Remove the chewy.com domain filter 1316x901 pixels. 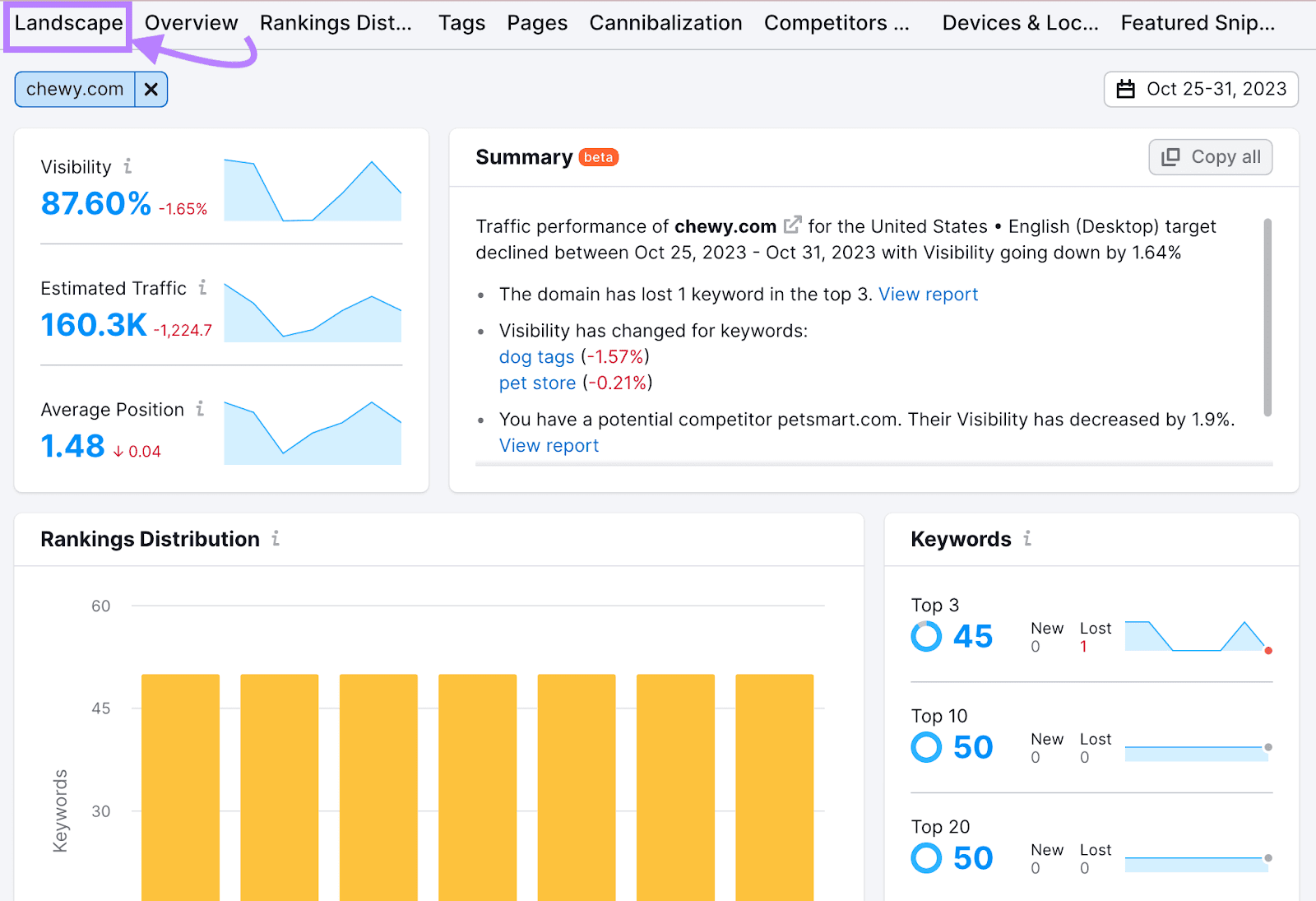[x=151, y=89]
